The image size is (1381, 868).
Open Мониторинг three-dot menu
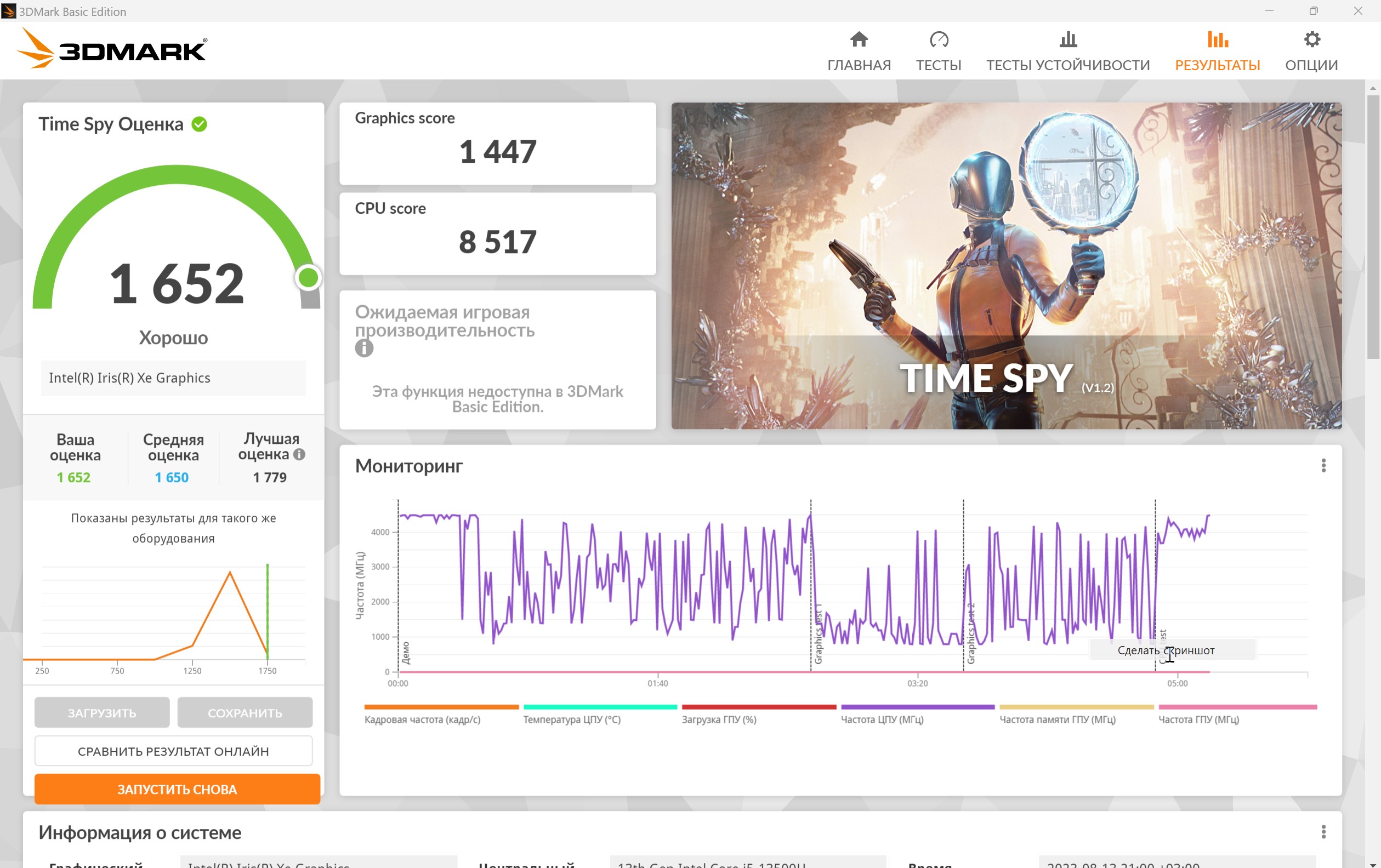(1323, 466)
